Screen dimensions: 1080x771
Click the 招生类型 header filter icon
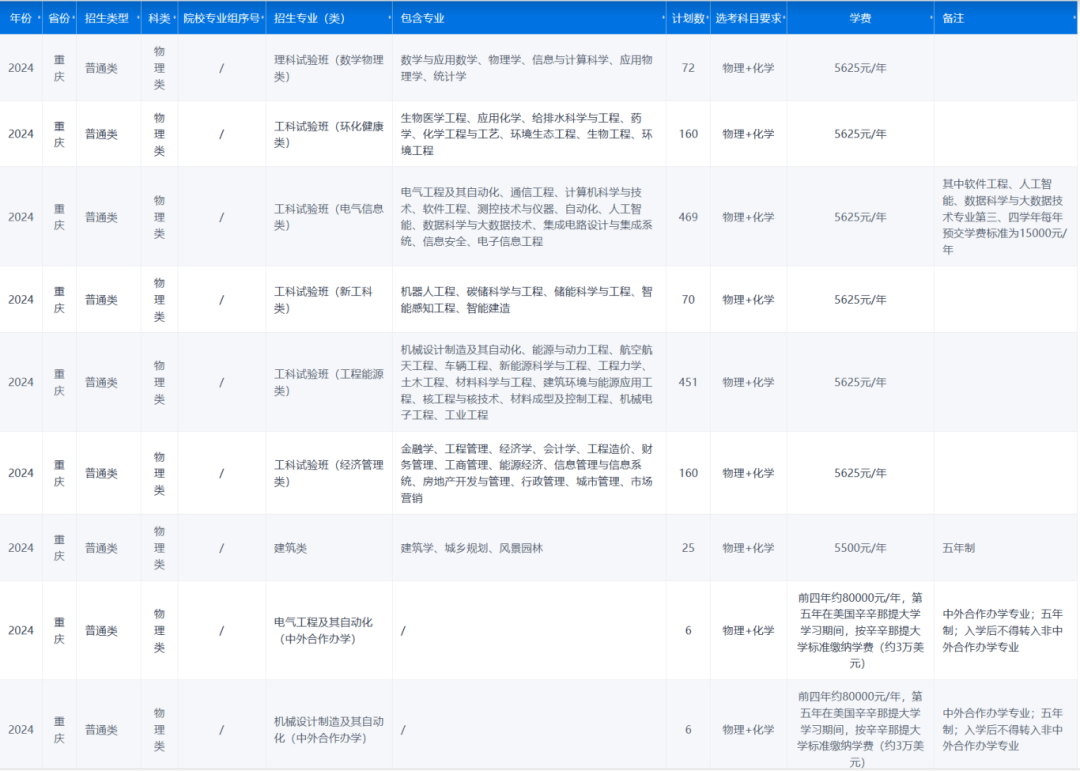137,16
